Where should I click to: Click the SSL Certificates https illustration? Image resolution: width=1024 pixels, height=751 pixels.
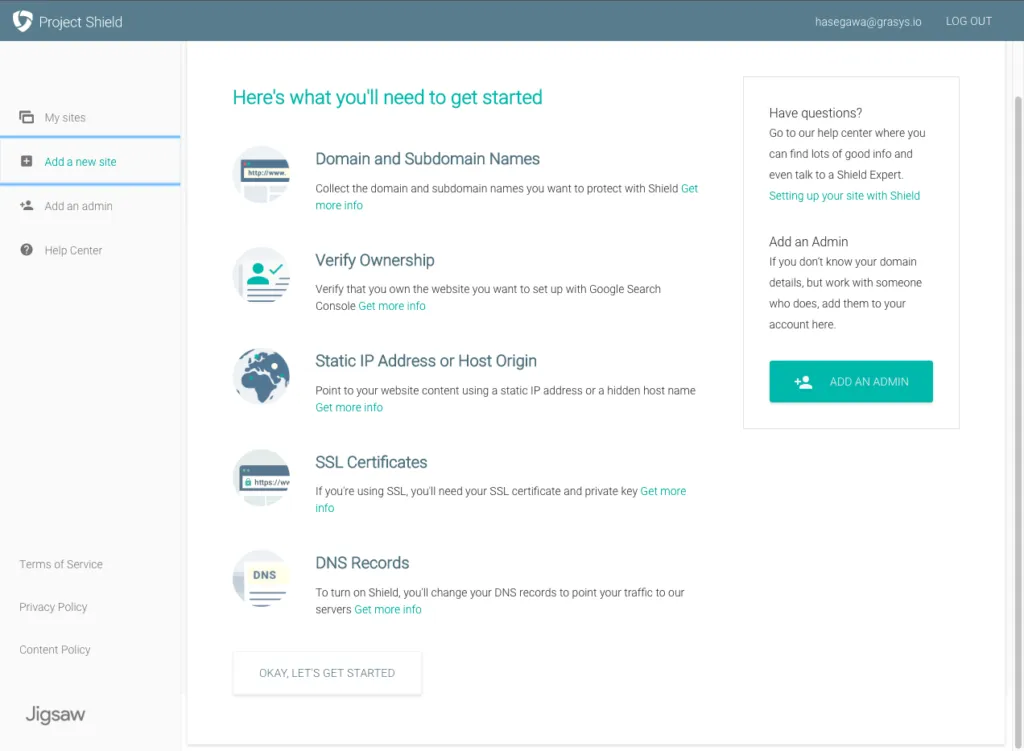[x=261, y=477]
